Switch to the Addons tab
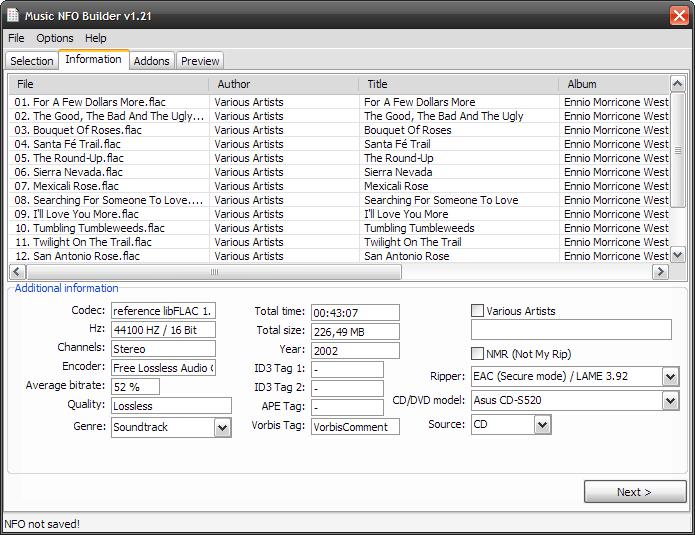Viewport: 695px width, 535px height. point(152,61)
